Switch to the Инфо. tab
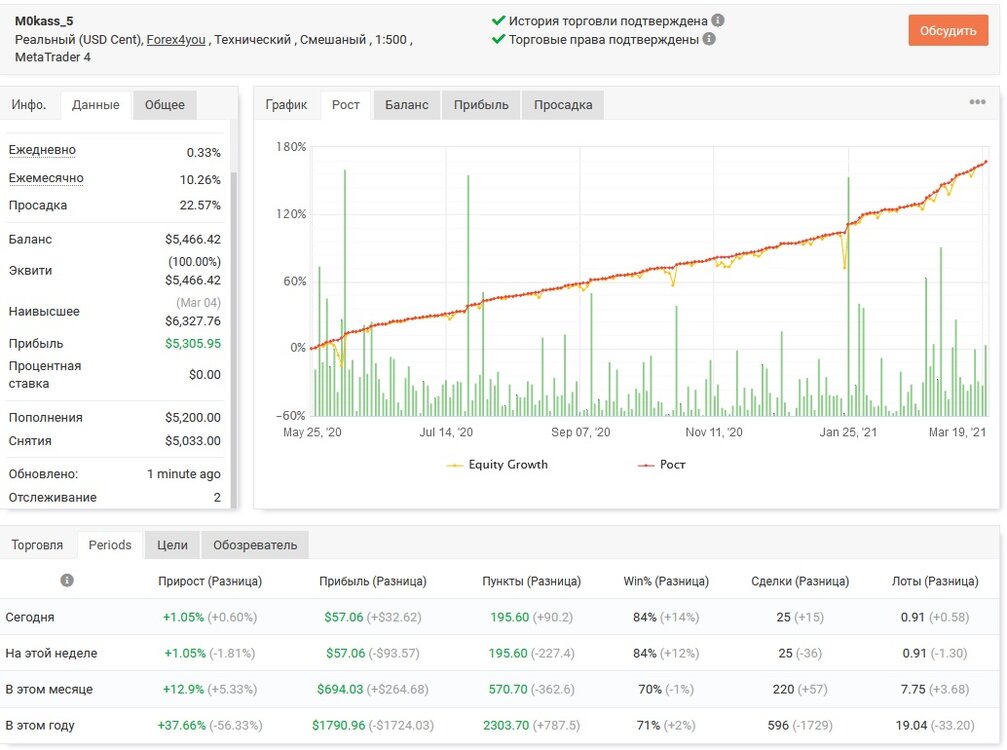This screenshot has height=750, width=1007. point(29,105)
